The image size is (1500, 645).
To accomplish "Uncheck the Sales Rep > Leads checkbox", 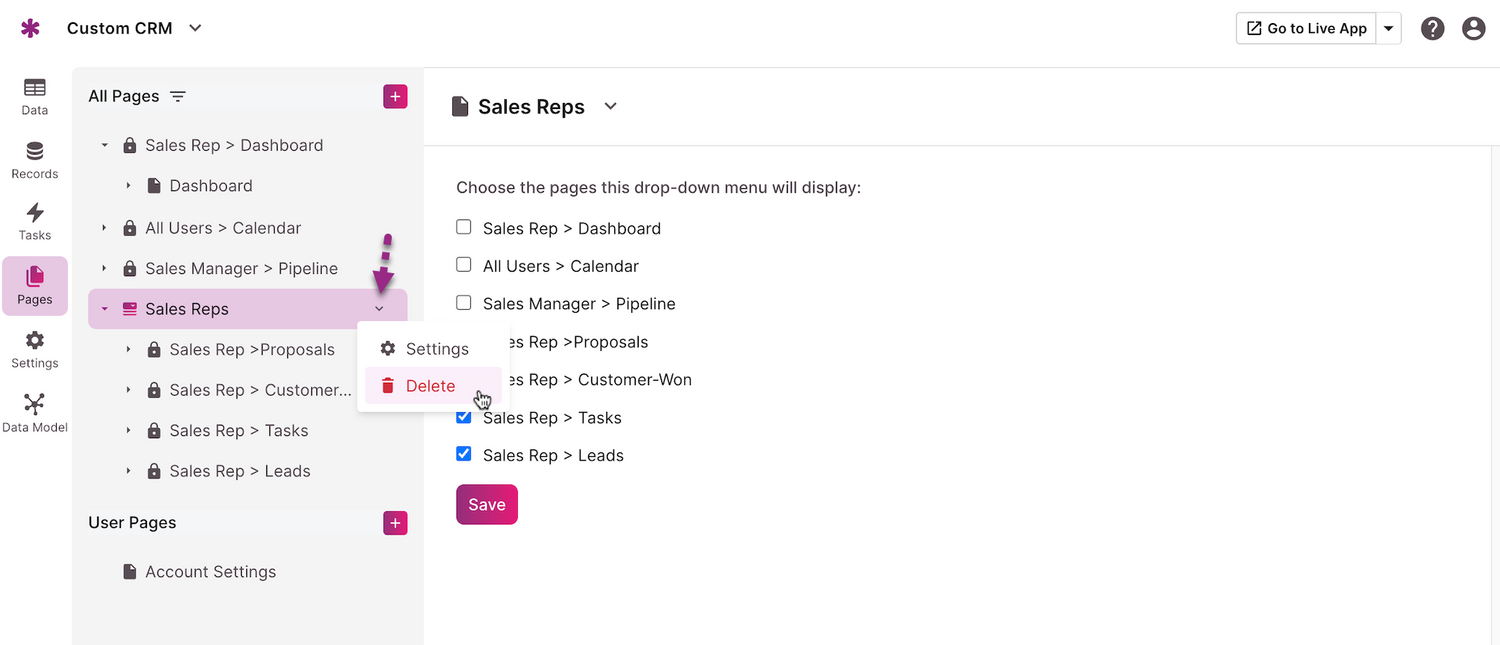I will [464, 454].
